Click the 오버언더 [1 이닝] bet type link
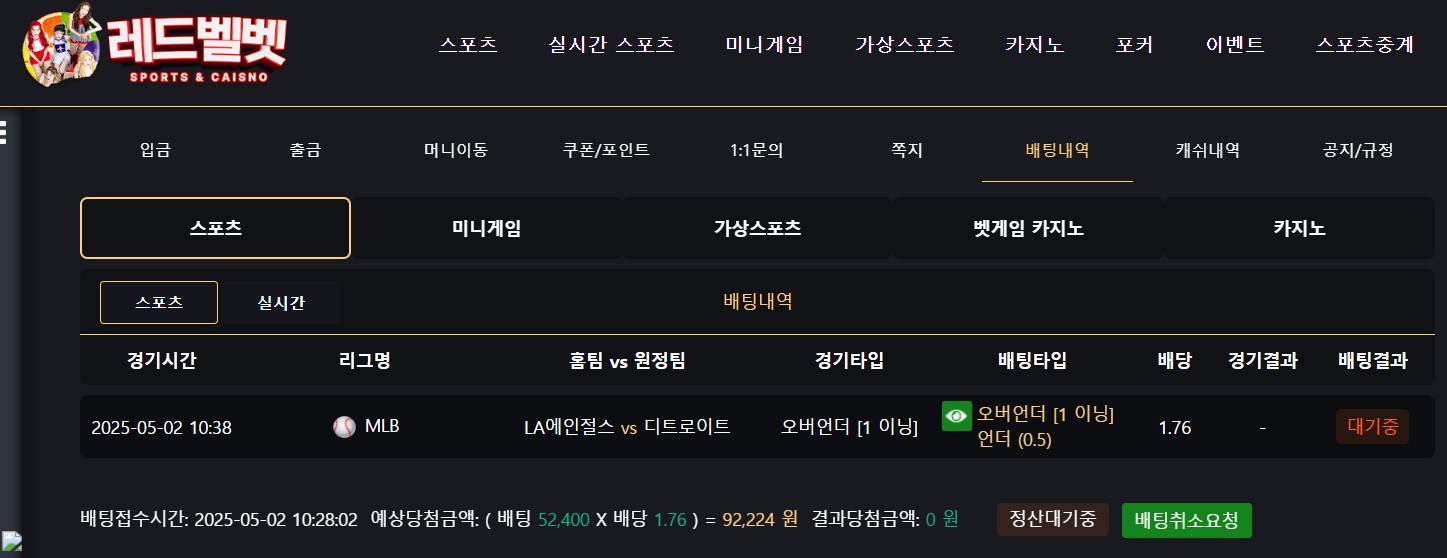 [x=1046, y=414]
